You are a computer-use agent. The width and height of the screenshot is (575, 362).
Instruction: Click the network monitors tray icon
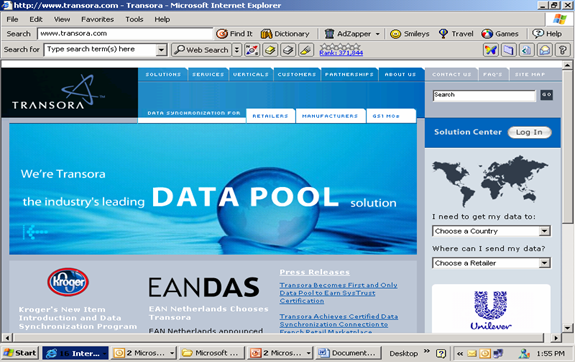(x=498, y=354)
